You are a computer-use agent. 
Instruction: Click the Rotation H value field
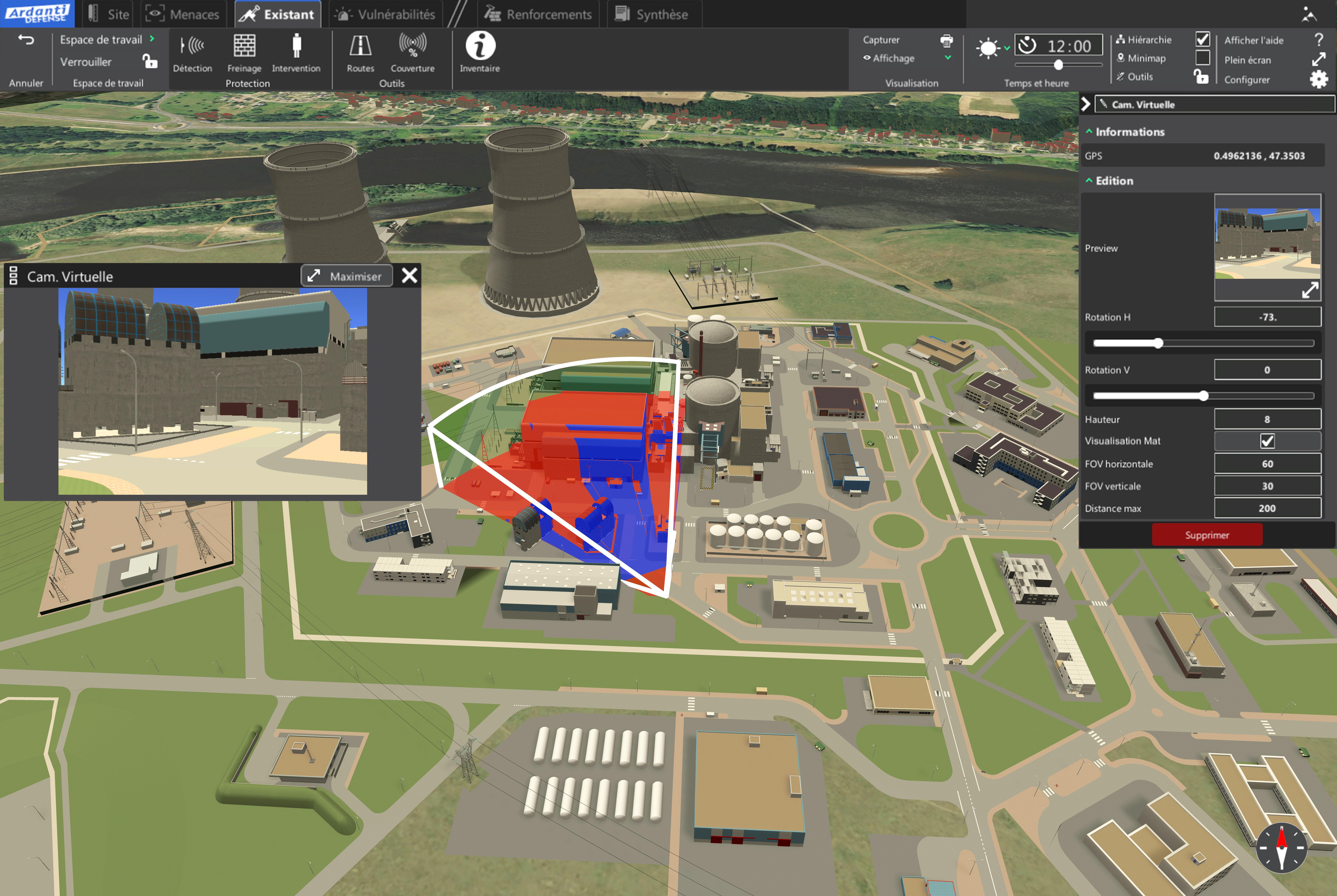point(1267,317)
